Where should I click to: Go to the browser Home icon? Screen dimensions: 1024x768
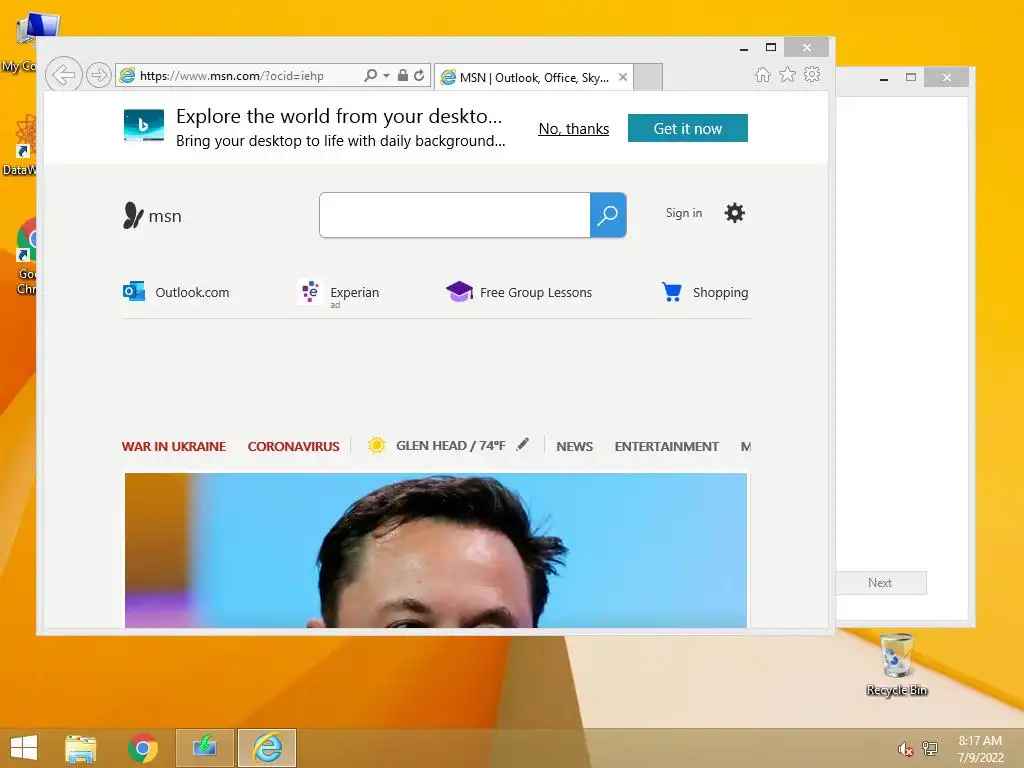(x=763, y=74)
